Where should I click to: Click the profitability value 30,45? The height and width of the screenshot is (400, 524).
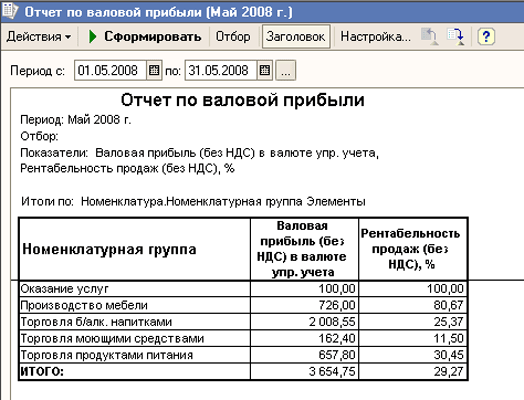click(x=448, y=355)
